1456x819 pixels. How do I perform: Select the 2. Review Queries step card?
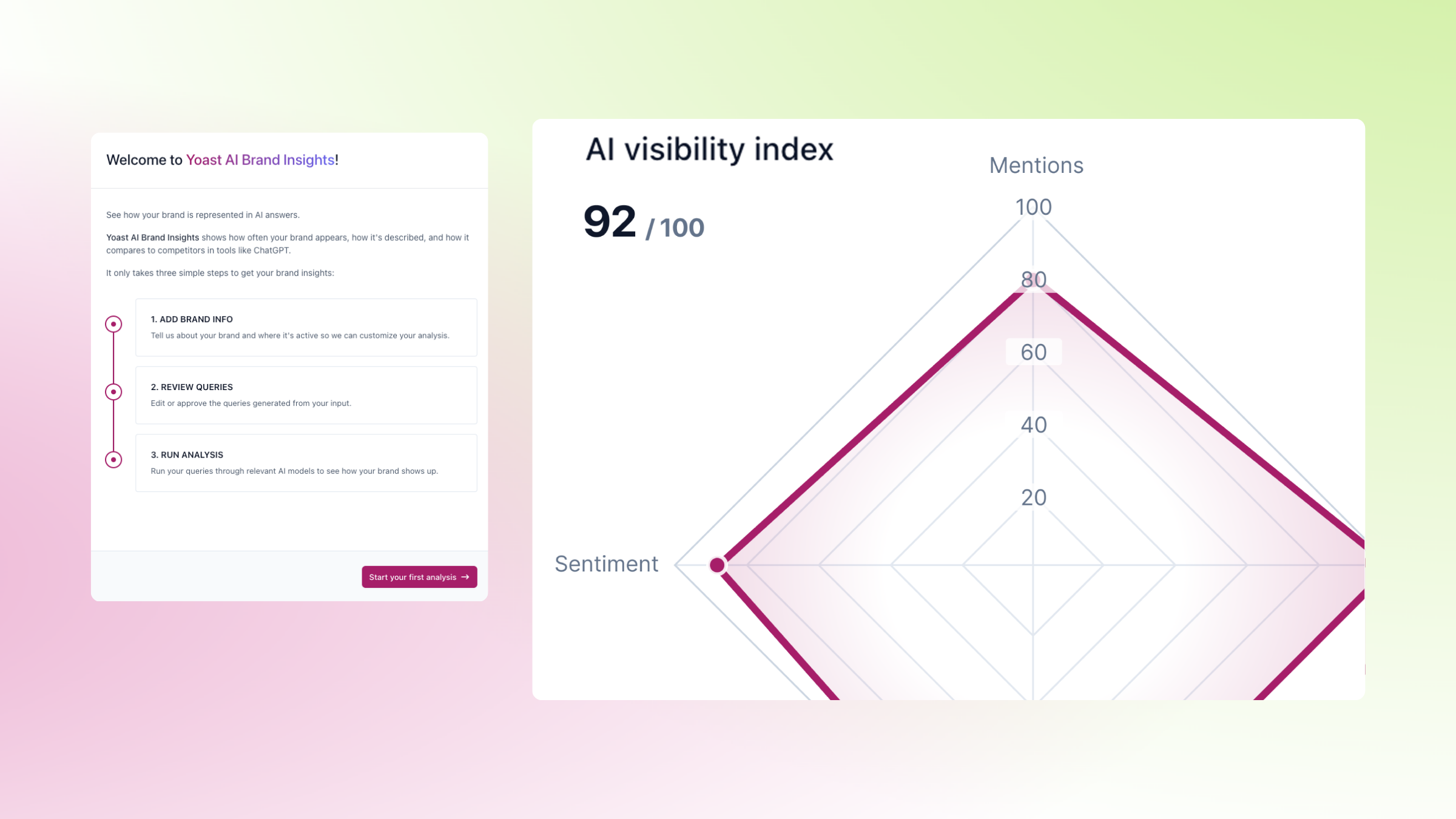306,395
